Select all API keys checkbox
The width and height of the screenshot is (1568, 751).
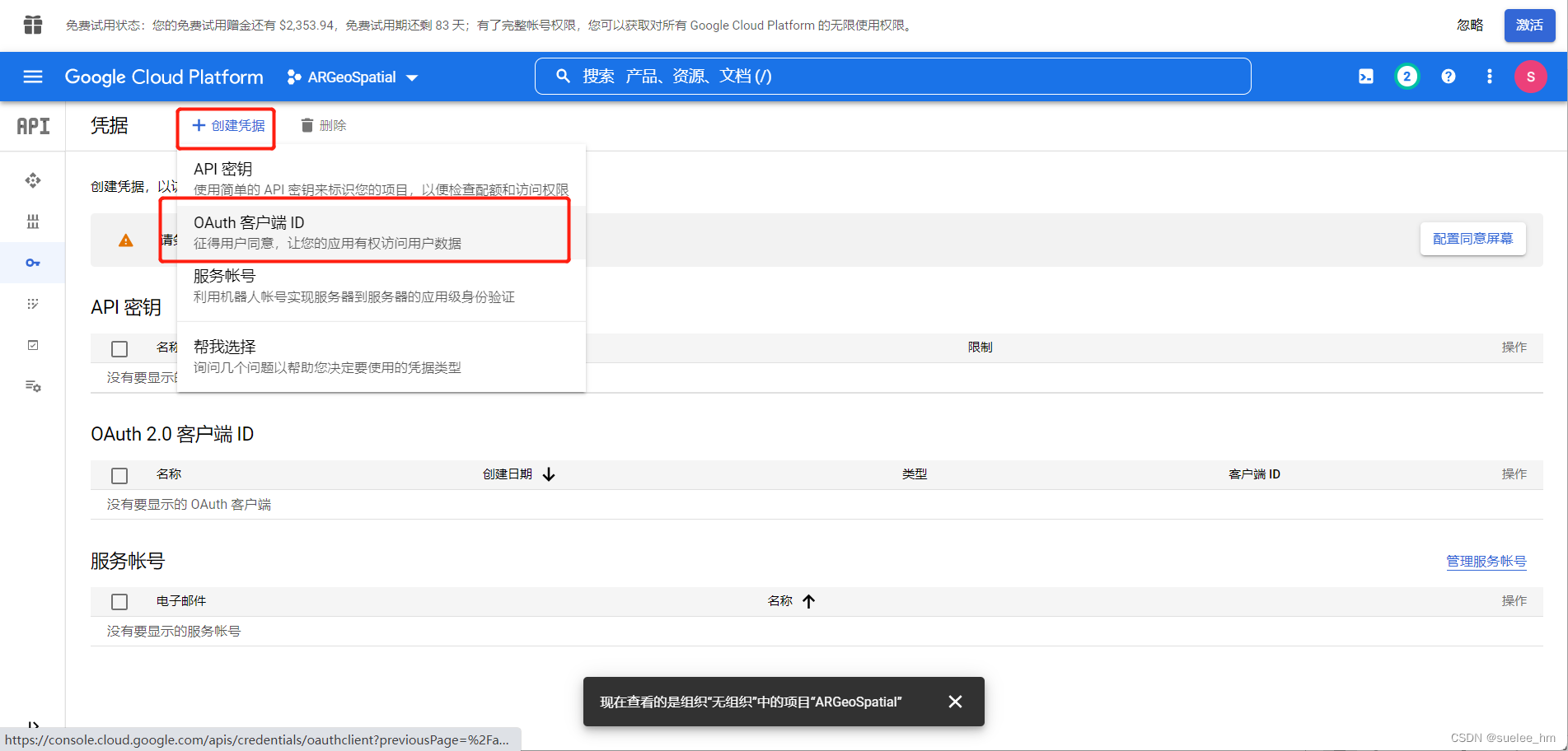coord(119,349)
